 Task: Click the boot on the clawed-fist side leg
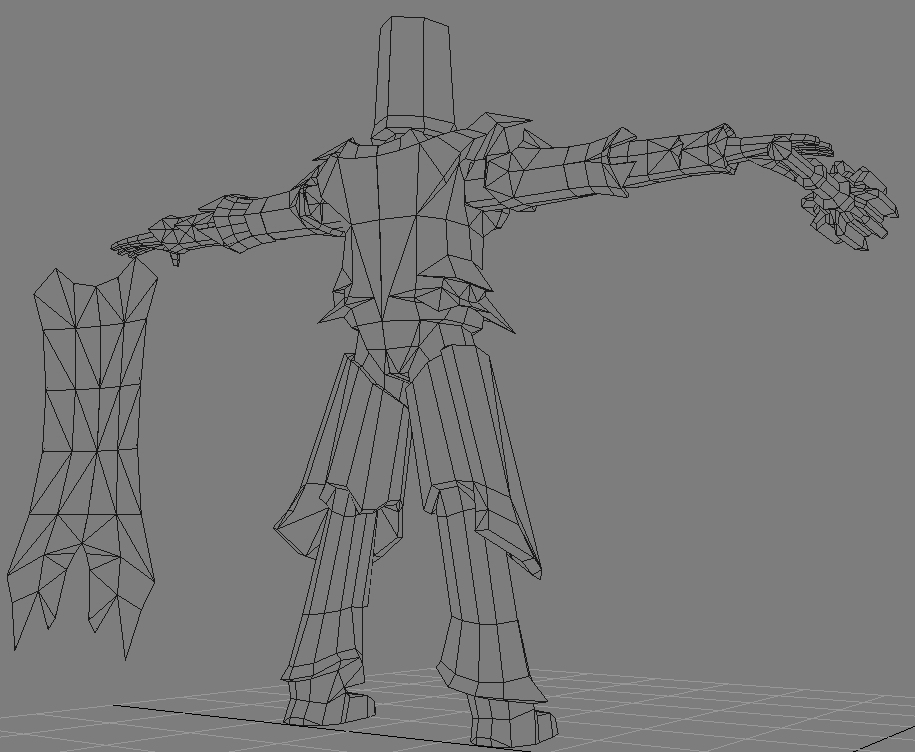(x=512, y=720)
